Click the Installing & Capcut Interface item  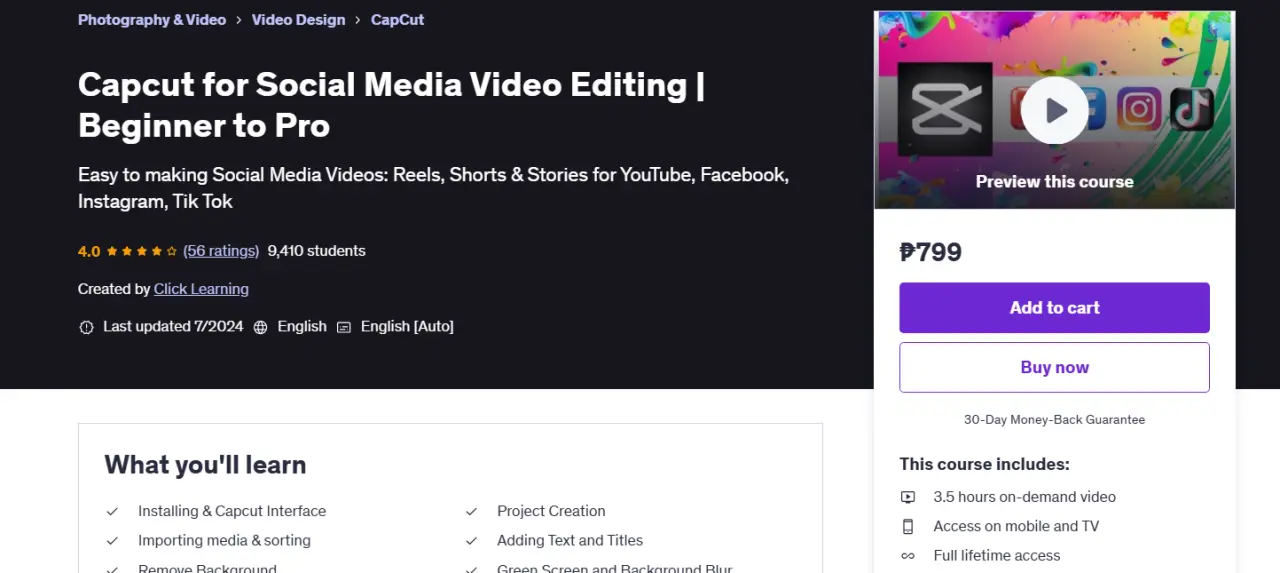[x=232, y=511]
